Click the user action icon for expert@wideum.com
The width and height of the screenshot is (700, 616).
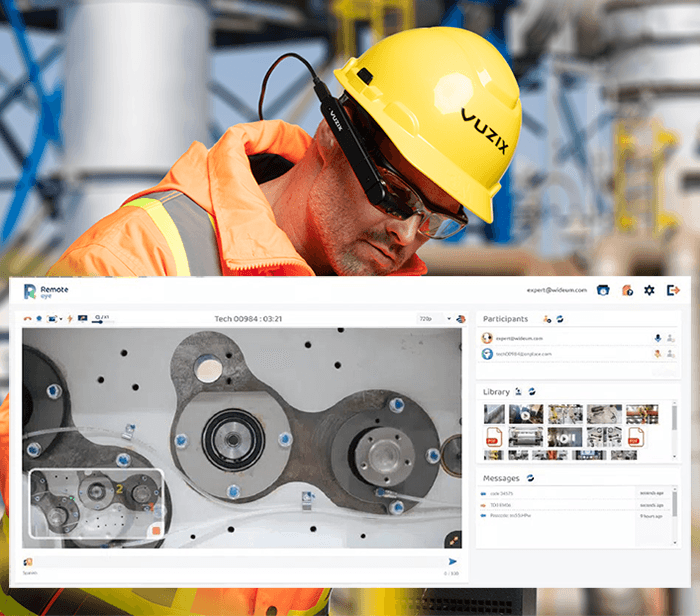(x=671, y=339)
